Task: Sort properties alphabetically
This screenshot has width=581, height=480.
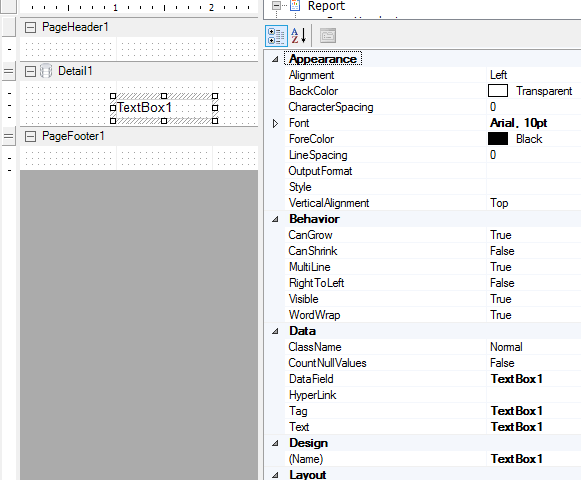Action: (x=299, y=36)
